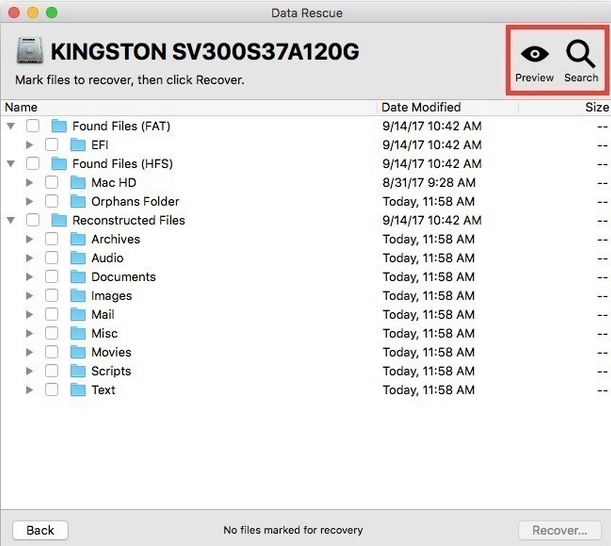Select the Movies folder icon

pyautogui.click(x=78, y=352)
